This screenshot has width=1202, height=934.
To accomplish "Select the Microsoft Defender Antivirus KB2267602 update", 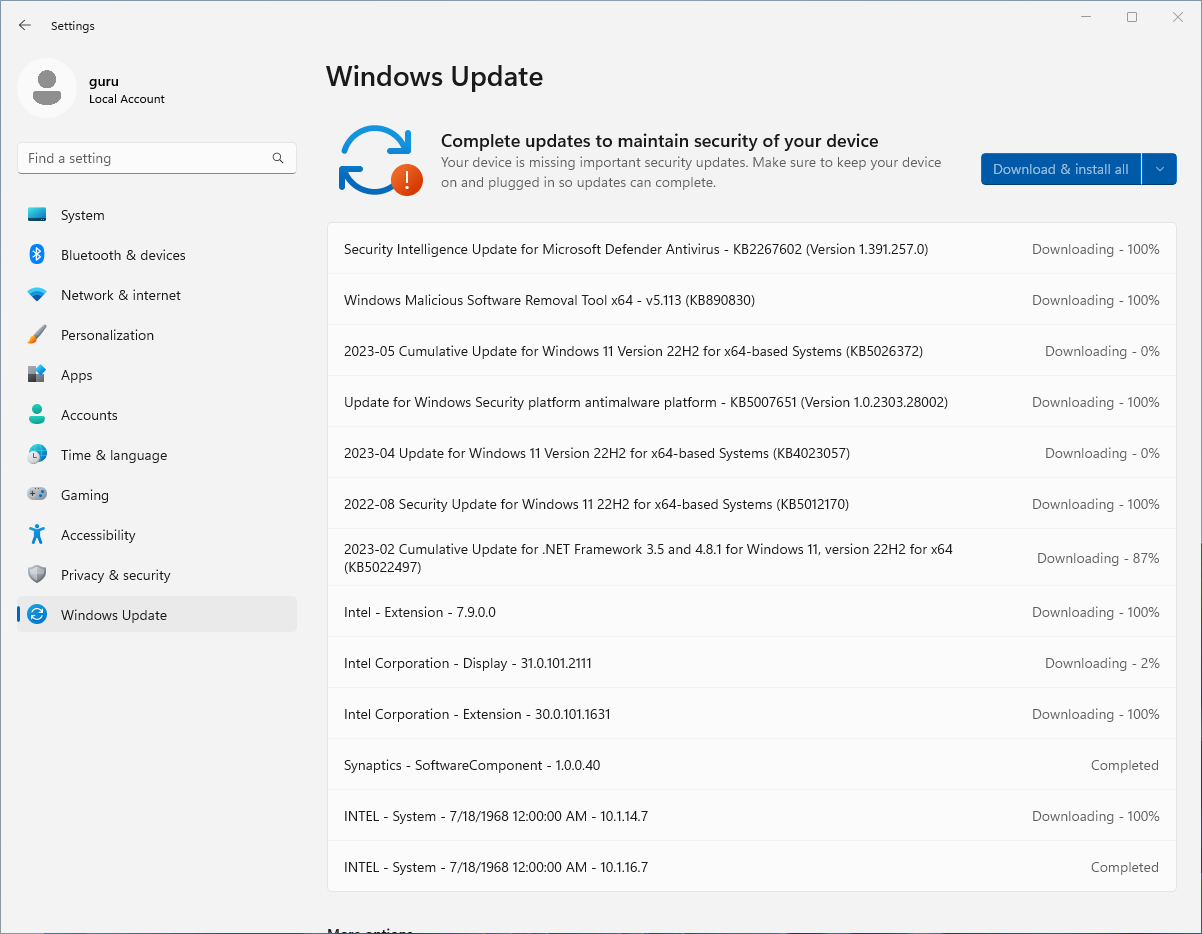I will pos(752,249).
